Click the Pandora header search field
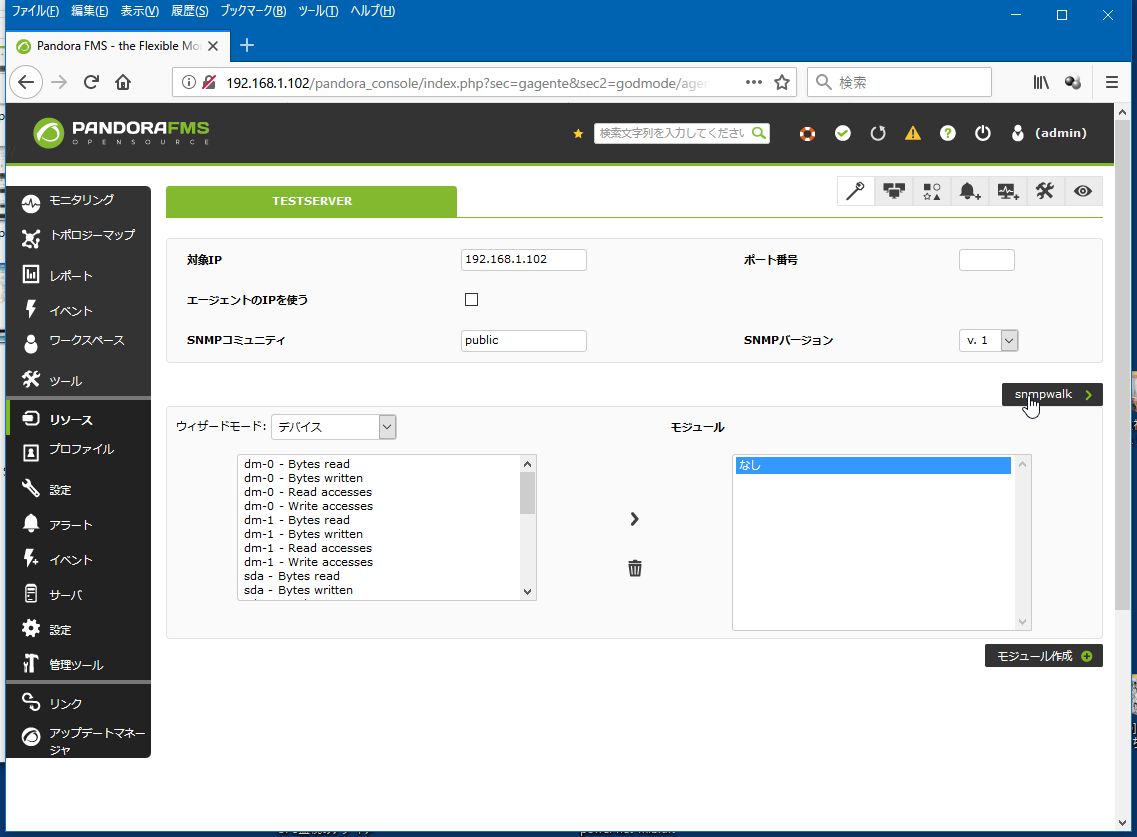Screen dimensions: 1137x837 [672, 133]
